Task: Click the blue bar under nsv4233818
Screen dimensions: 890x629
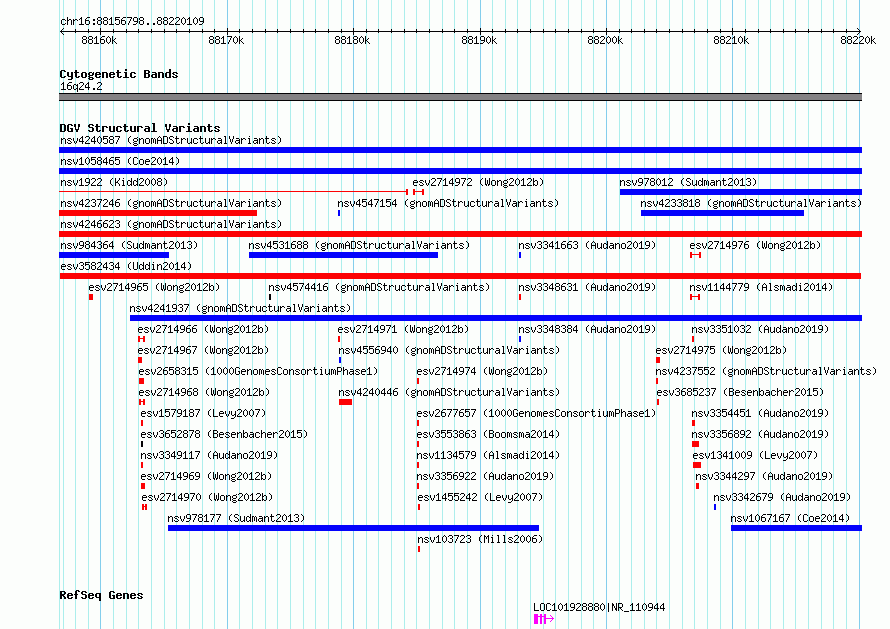Action: click(x=722, y=213)
